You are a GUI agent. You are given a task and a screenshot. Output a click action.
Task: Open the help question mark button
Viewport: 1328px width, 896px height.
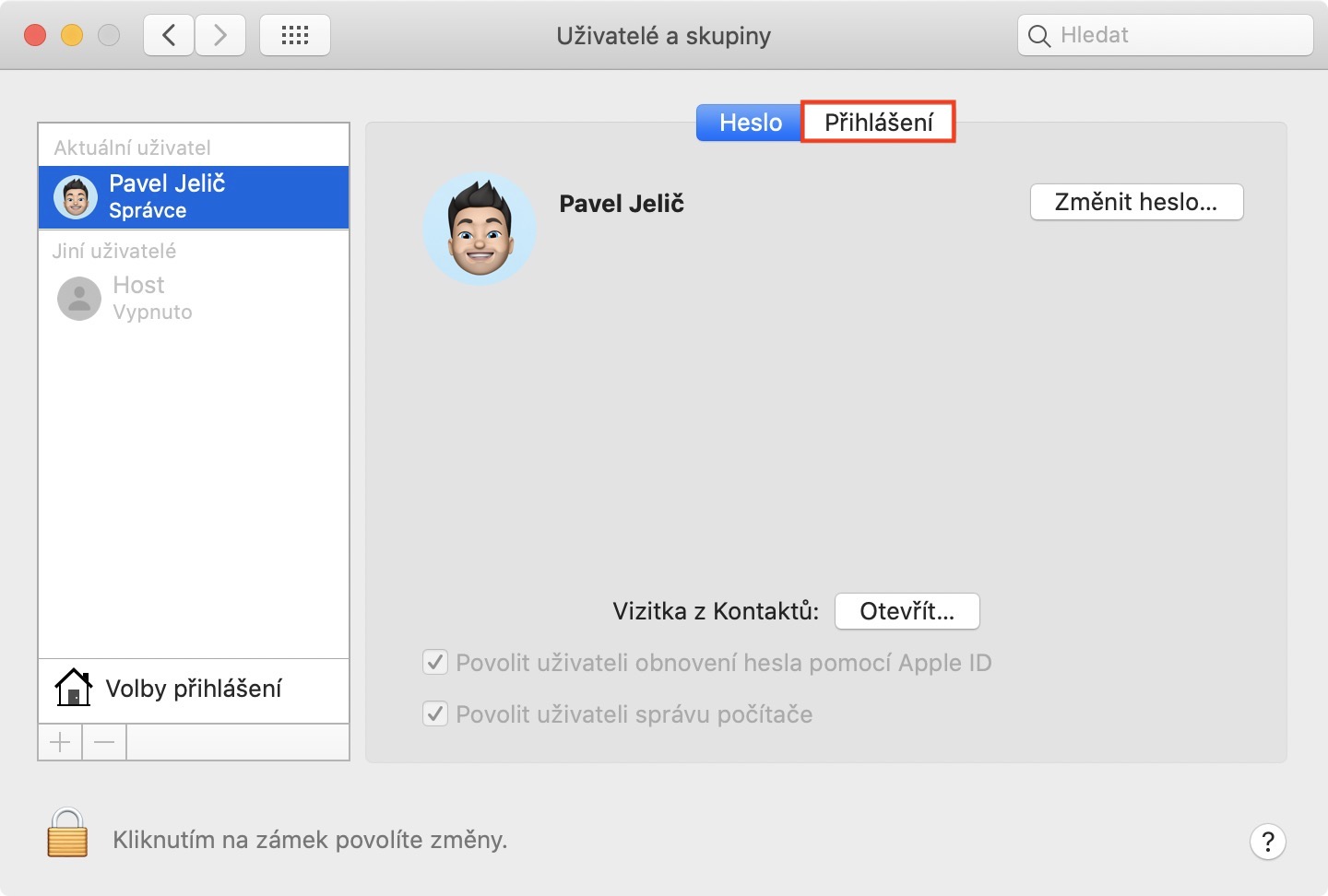1267,841
